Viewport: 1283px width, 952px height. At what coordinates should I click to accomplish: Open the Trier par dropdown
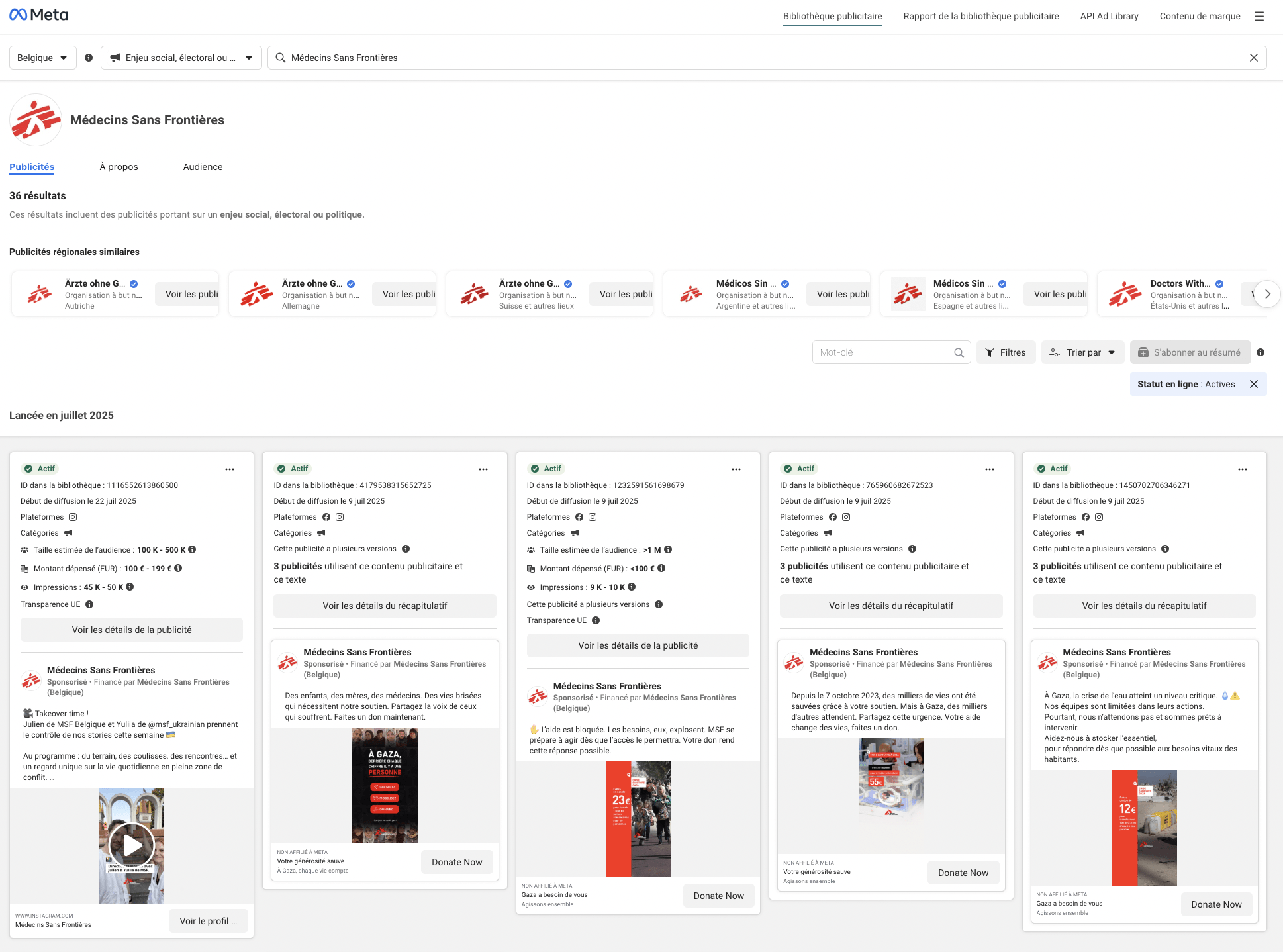1083,352
